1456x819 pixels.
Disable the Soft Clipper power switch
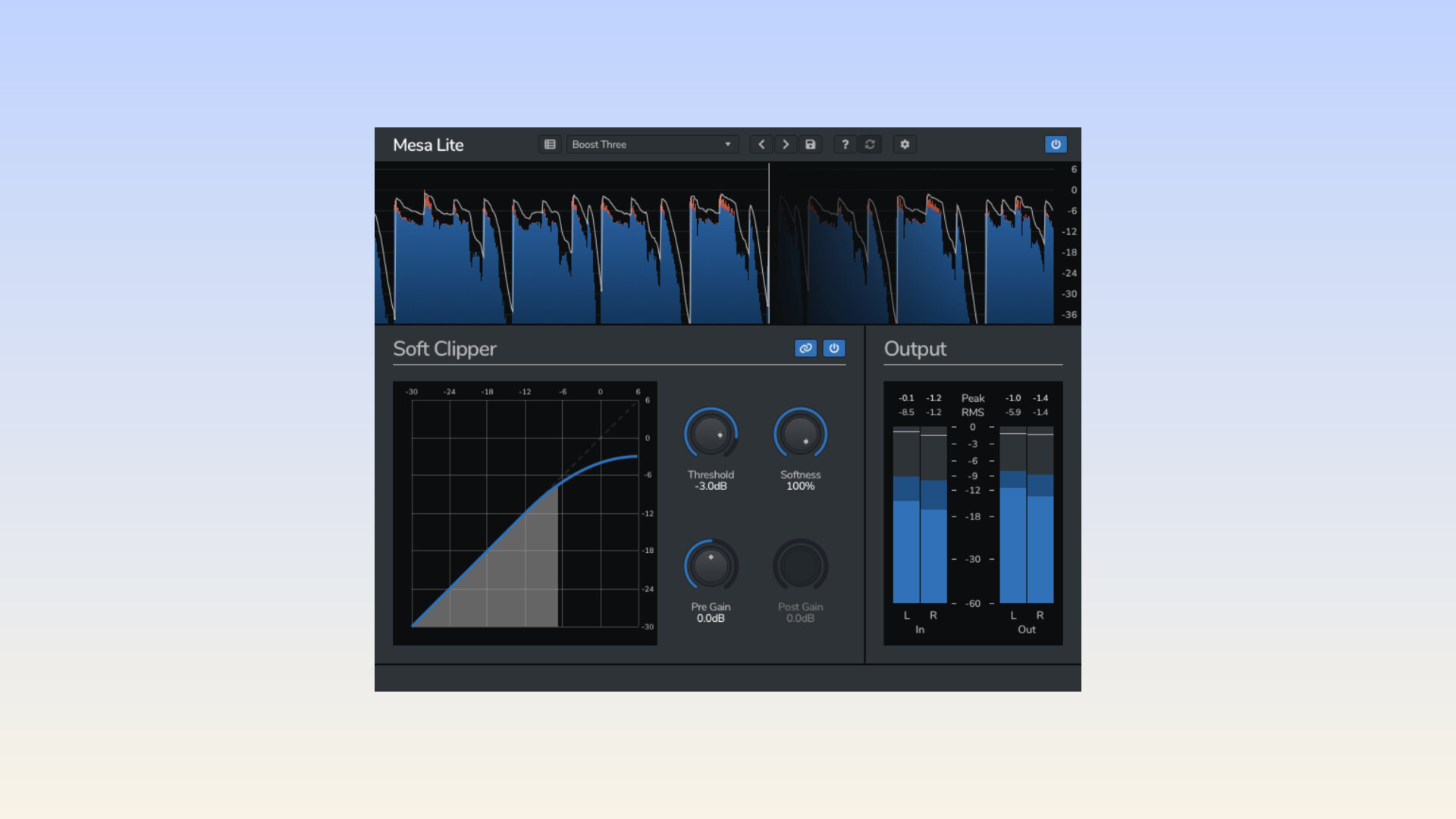[834, 348]
